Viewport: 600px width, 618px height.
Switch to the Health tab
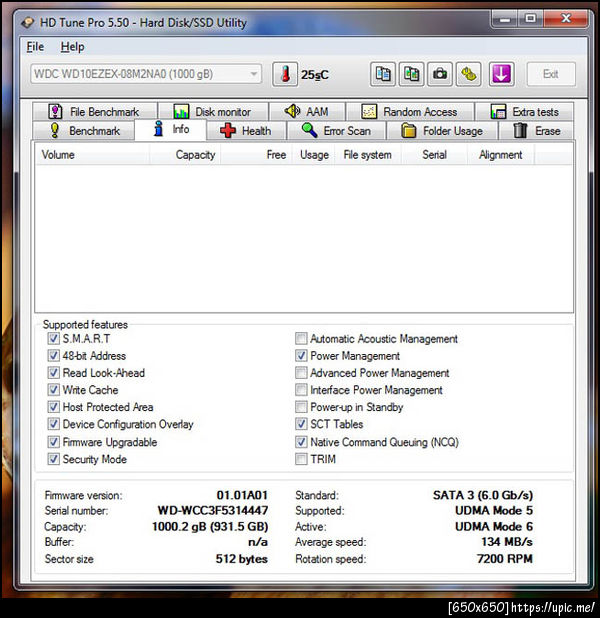tap(246, 130)
